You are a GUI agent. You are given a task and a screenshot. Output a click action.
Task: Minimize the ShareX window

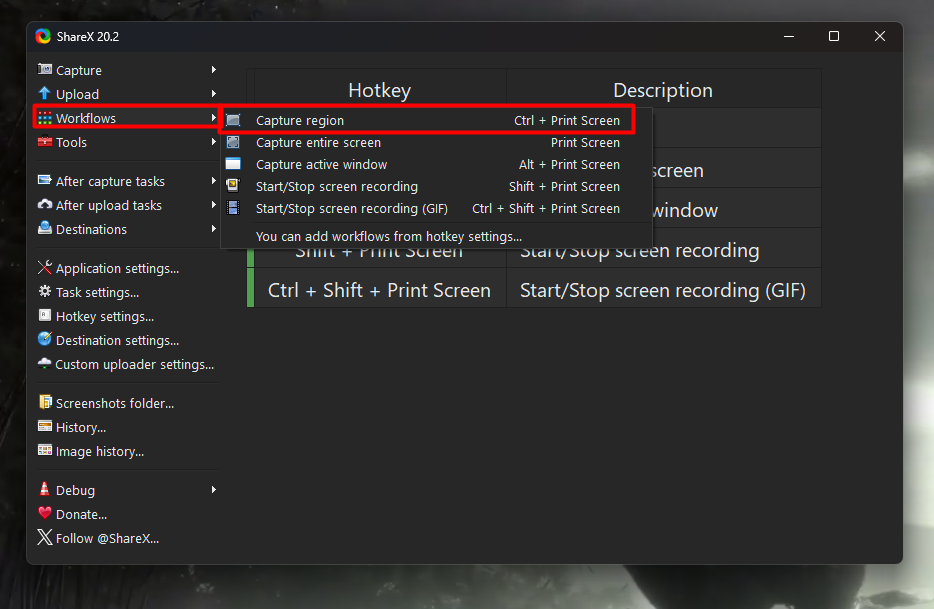(x=789, y=36)
